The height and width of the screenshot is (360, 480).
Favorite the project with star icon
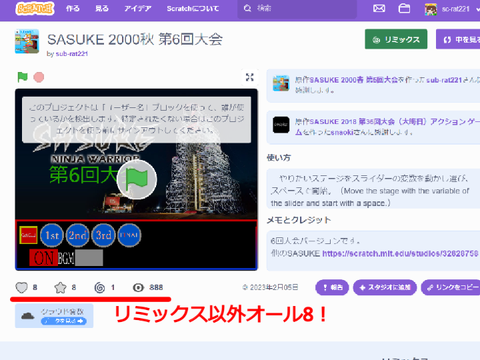pos(60,287)
